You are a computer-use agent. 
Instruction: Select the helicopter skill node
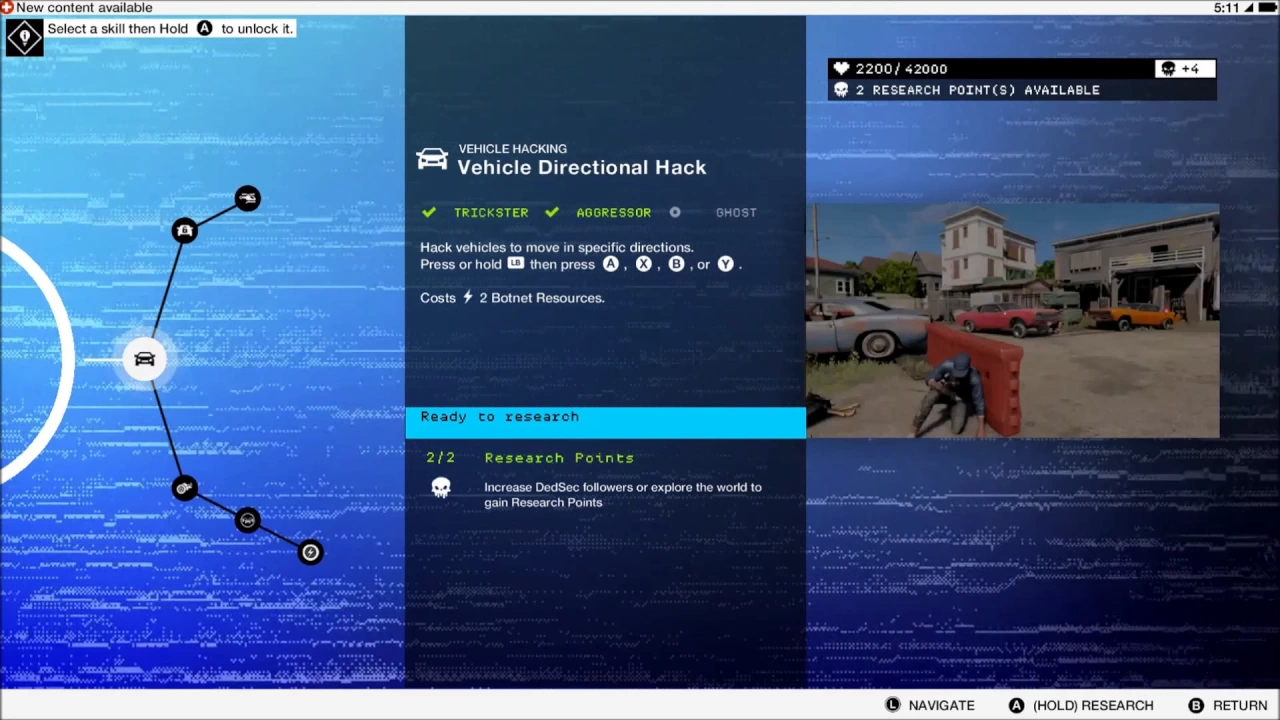[248, 198]
